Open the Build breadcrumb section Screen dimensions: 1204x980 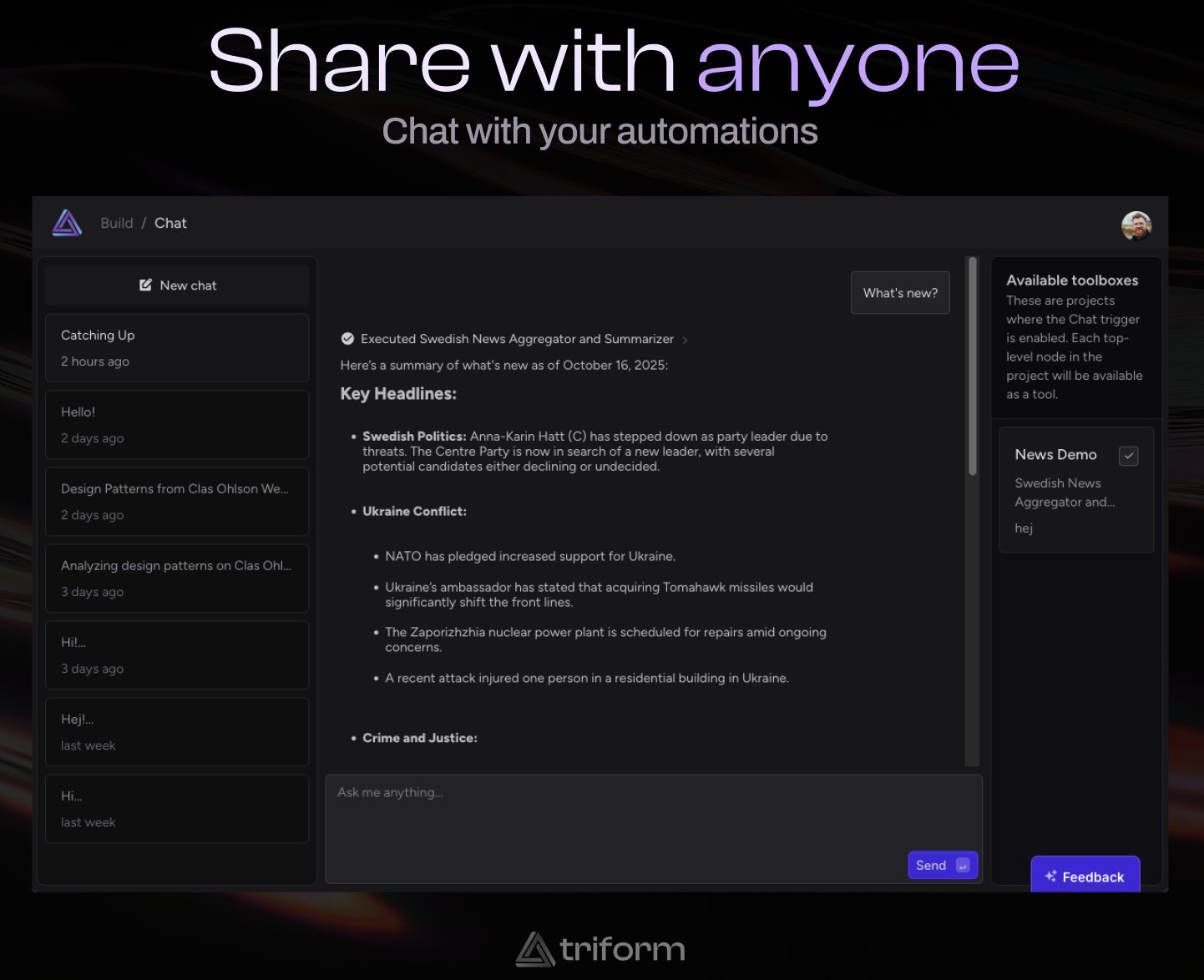117,223
